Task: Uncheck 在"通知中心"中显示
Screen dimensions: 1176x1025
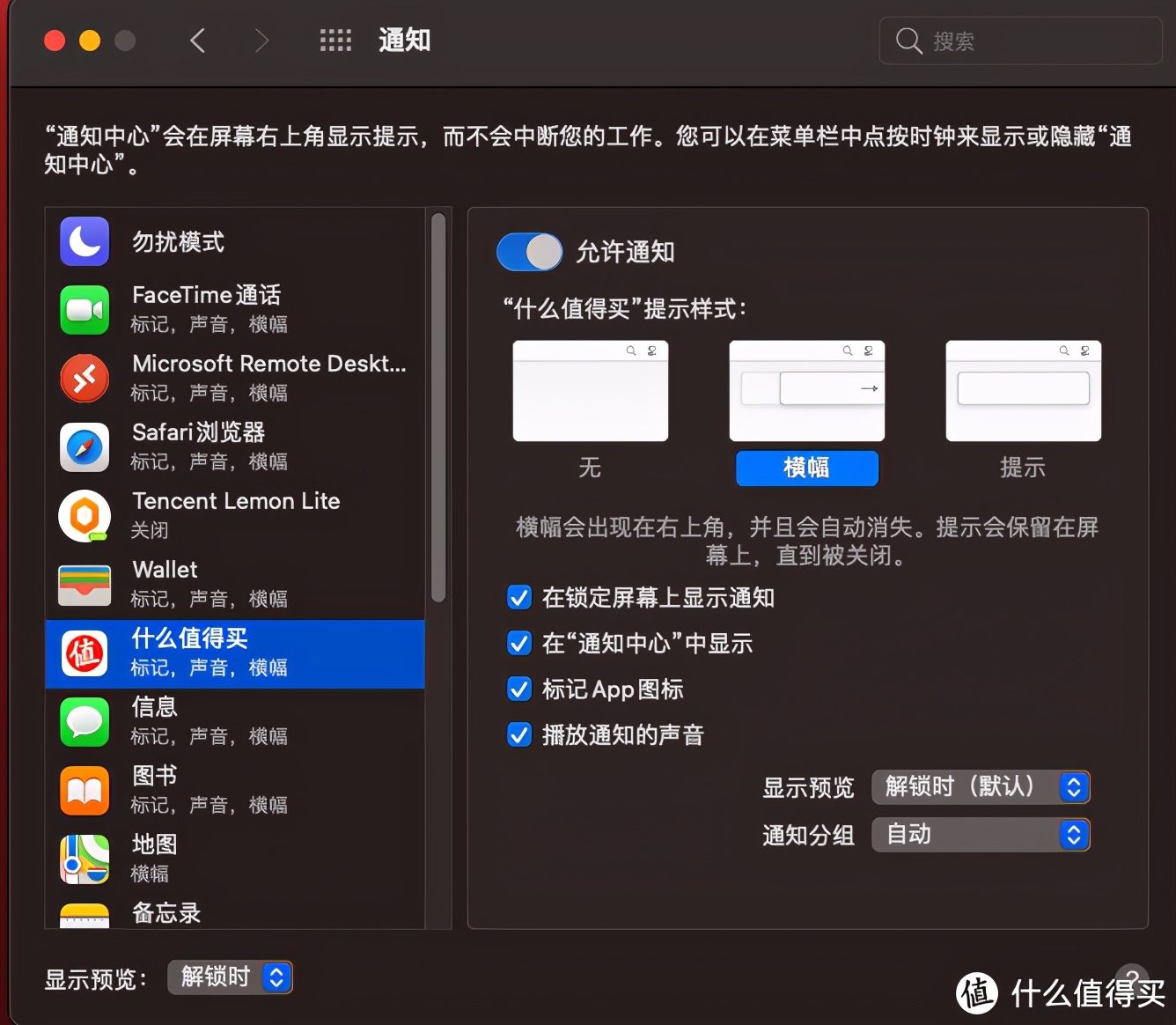Action: 519,644
